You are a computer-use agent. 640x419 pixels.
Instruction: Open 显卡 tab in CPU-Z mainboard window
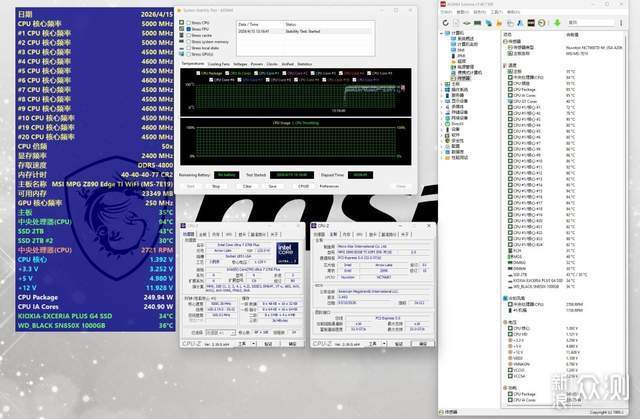(372, 235)
